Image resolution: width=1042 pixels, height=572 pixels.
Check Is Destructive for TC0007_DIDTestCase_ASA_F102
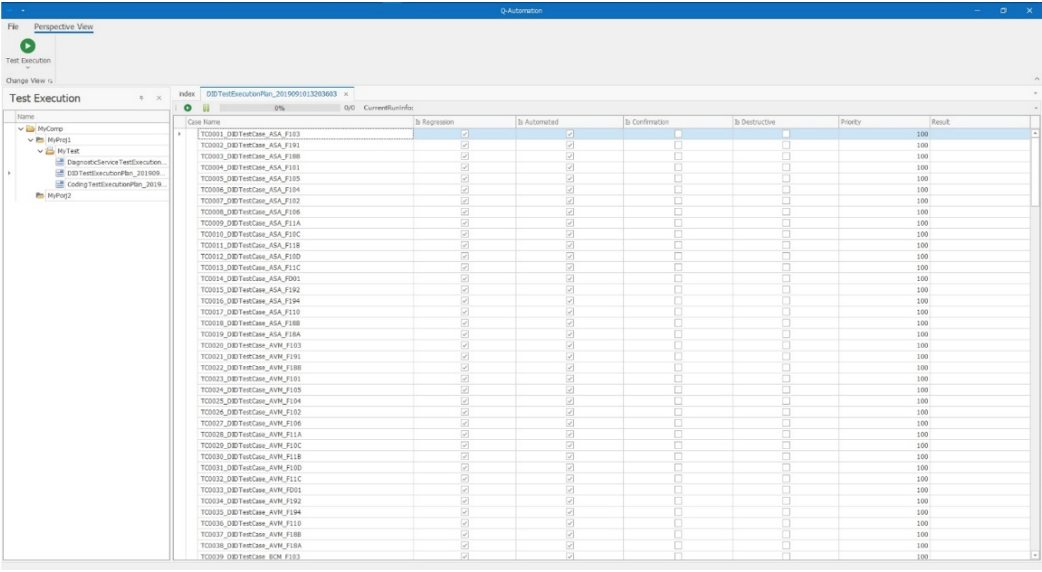coord(786,201)
